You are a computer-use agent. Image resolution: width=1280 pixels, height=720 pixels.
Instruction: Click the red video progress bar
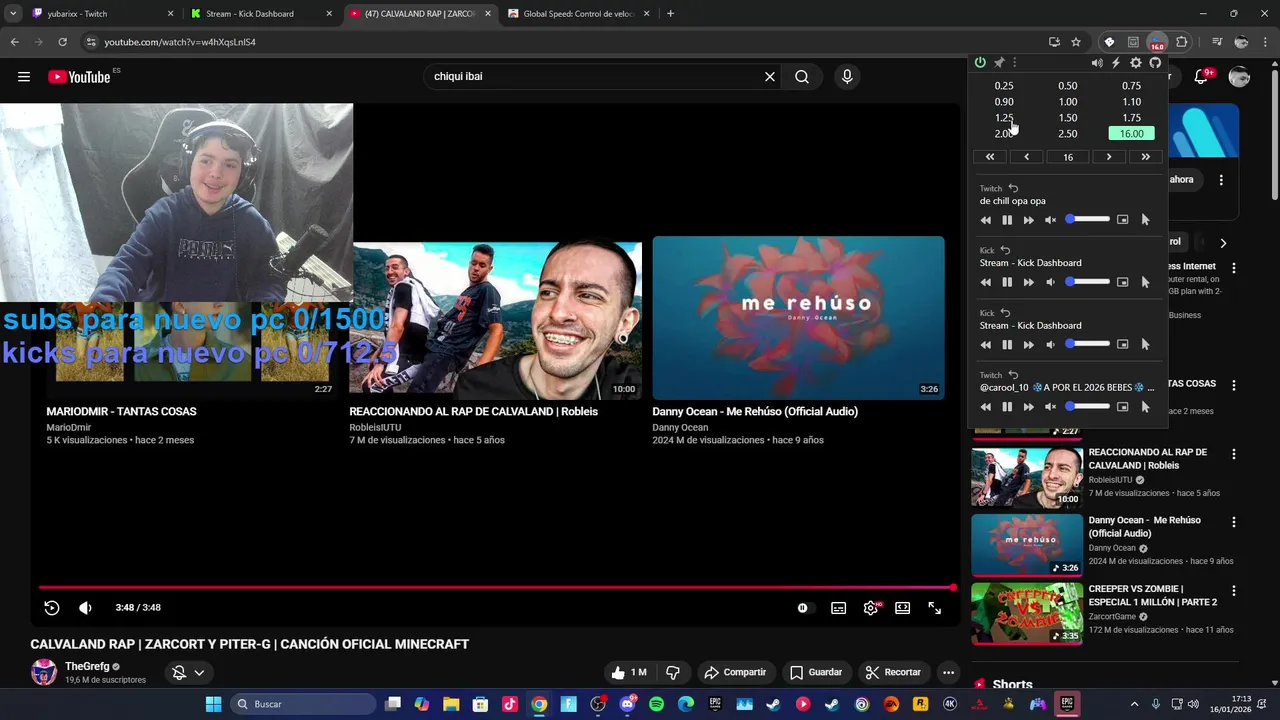pos(496,588)
